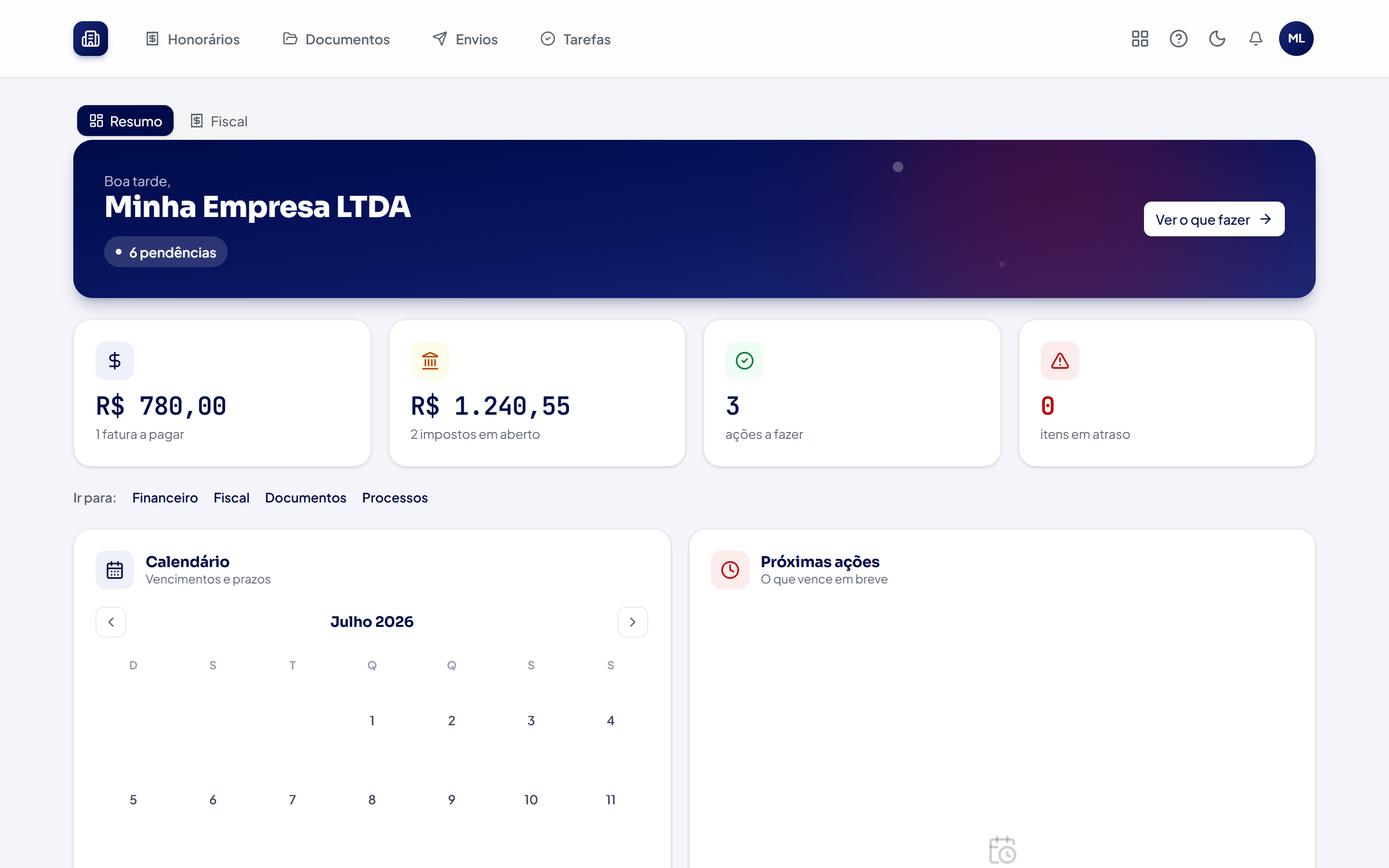
Task: Select day 8 in the calendar
Action: point(372,800)
